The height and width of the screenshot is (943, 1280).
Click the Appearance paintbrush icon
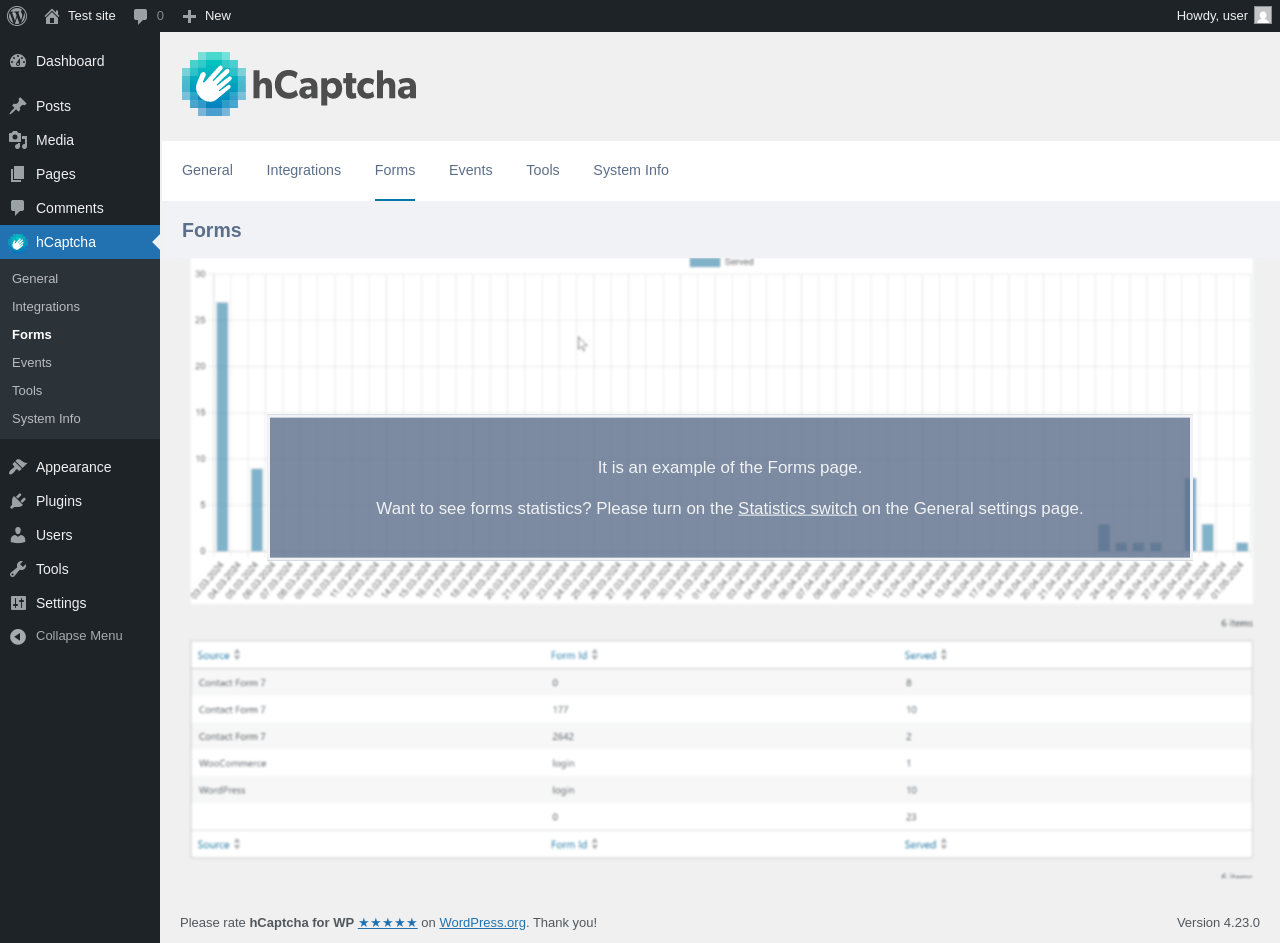tap(18, 467)
